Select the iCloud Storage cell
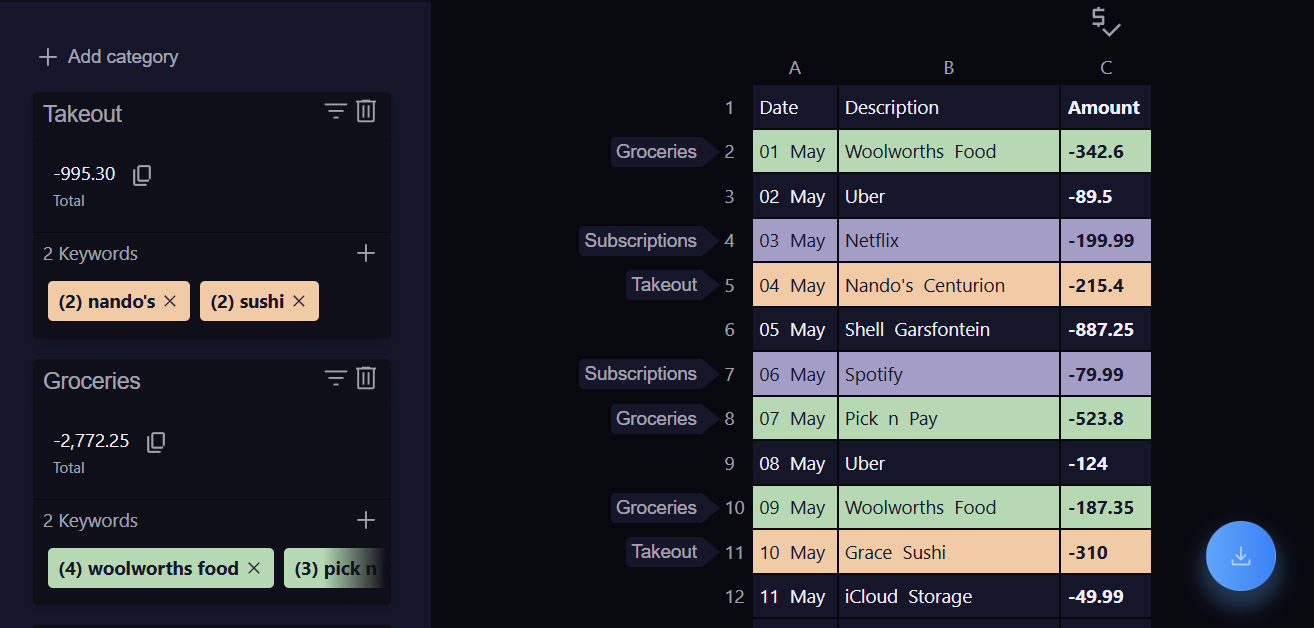Viewport: 1314px width, 628px height. (x=949, y=597)
